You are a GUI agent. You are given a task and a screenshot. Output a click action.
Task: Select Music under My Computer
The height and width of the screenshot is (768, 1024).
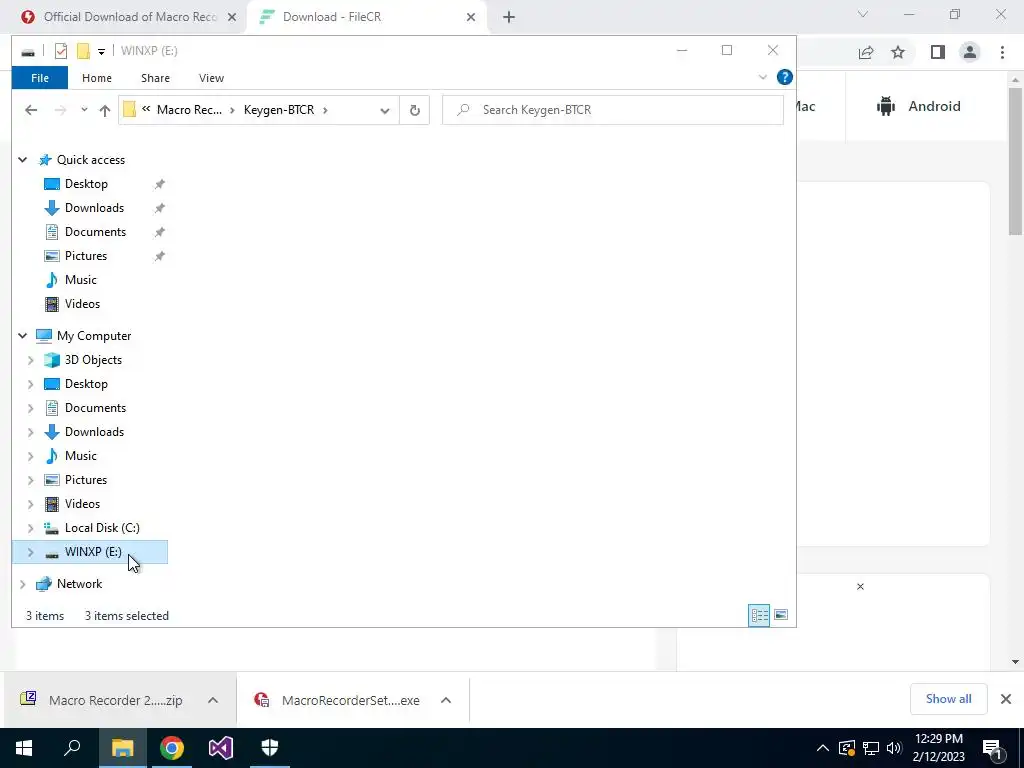click(80, 456)
